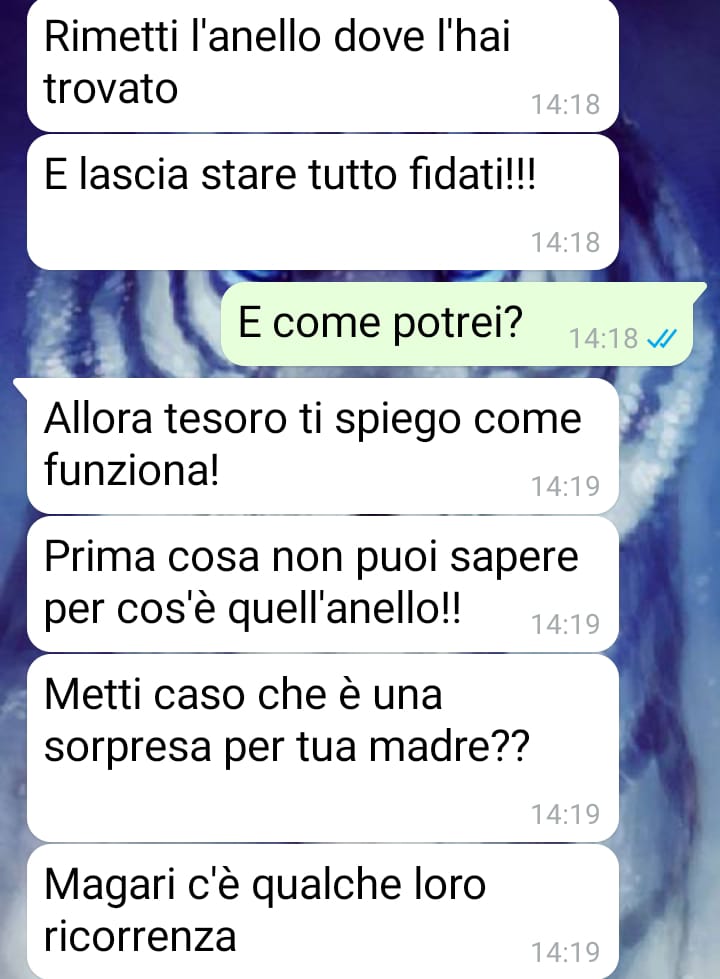The image size is (720, 979).
Task: Select the 'Rimetti l'anello dove l'hai trovato' message
Action: [323, 65]
